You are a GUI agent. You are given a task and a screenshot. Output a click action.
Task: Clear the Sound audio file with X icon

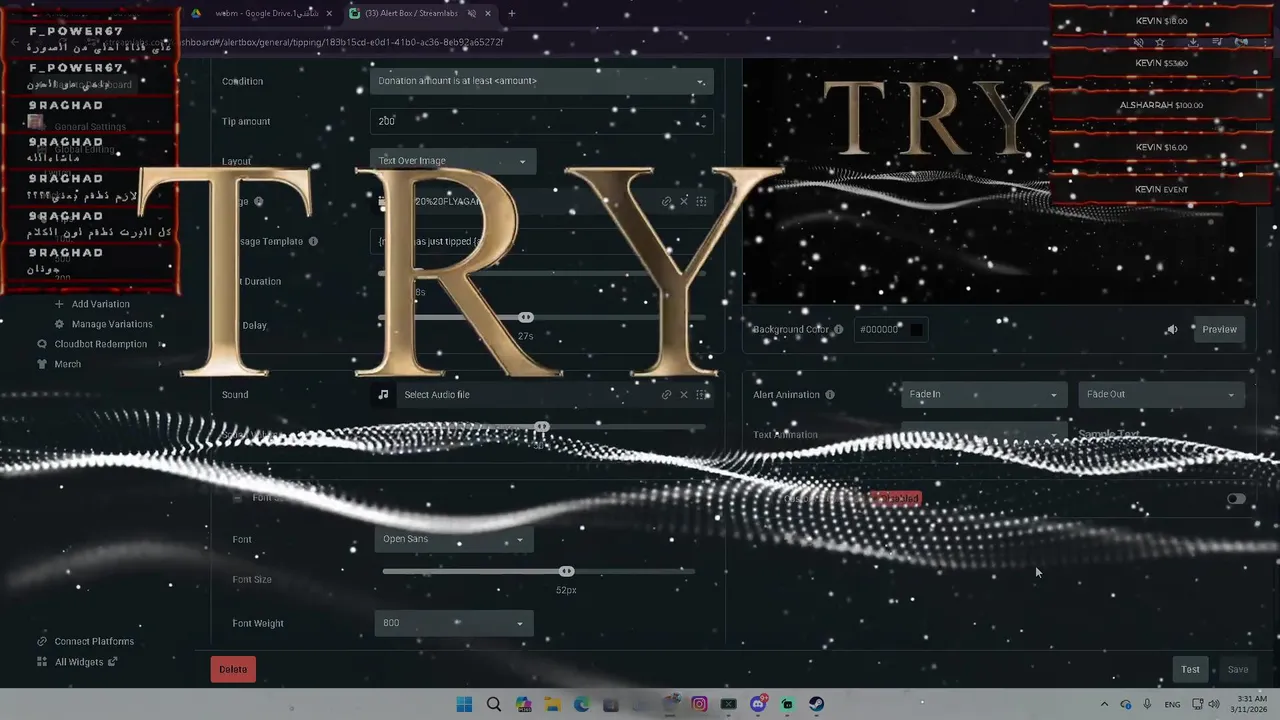684,395
